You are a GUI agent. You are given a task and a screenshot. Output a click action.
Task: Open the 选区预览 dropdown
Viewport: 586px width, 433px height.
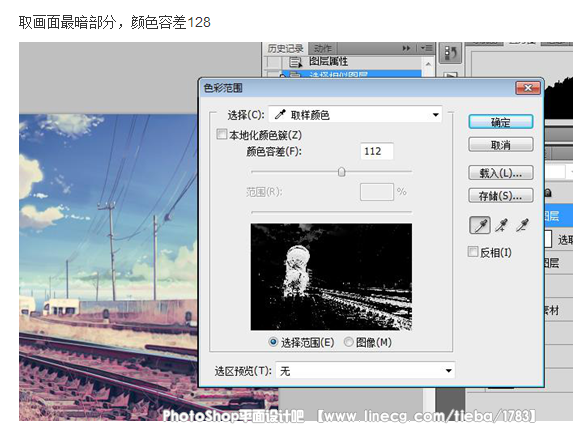[x=365, y=371]
